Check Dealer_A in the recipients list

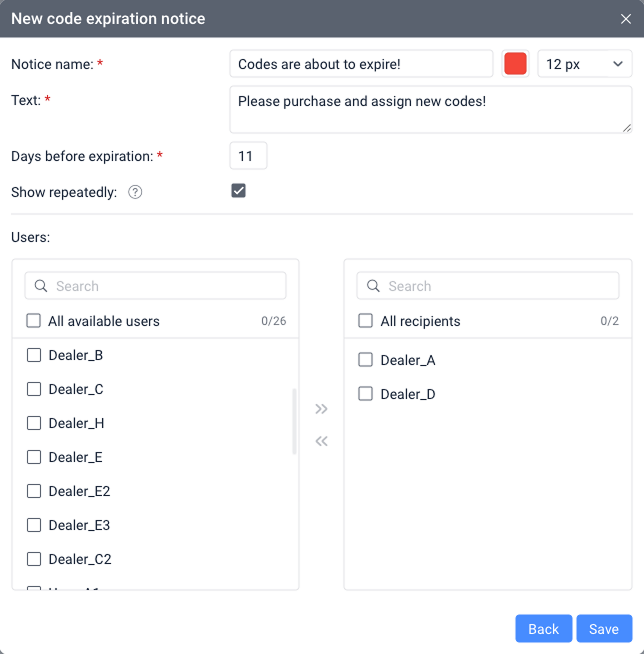[366, 360]
